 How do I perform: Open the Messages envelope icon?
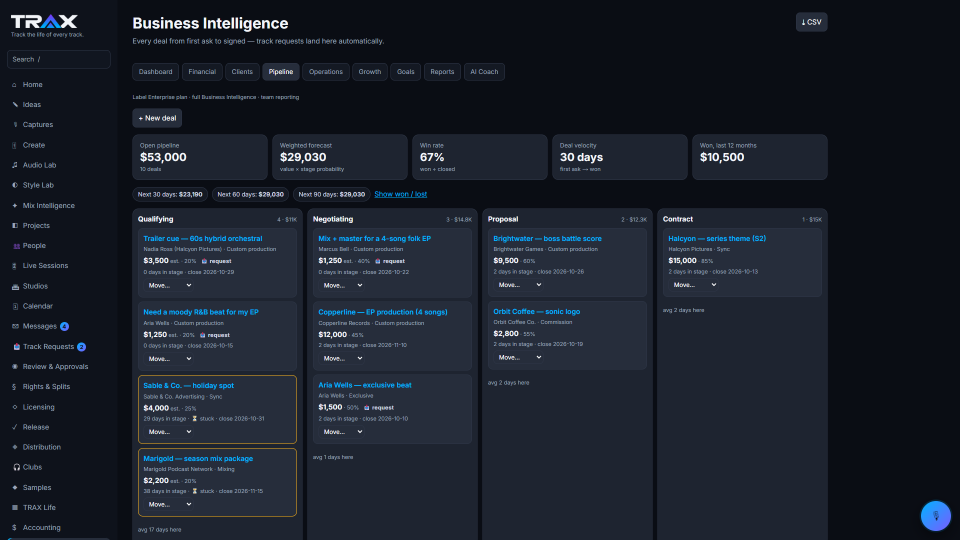pyautogui.click(x=15, y=326)
